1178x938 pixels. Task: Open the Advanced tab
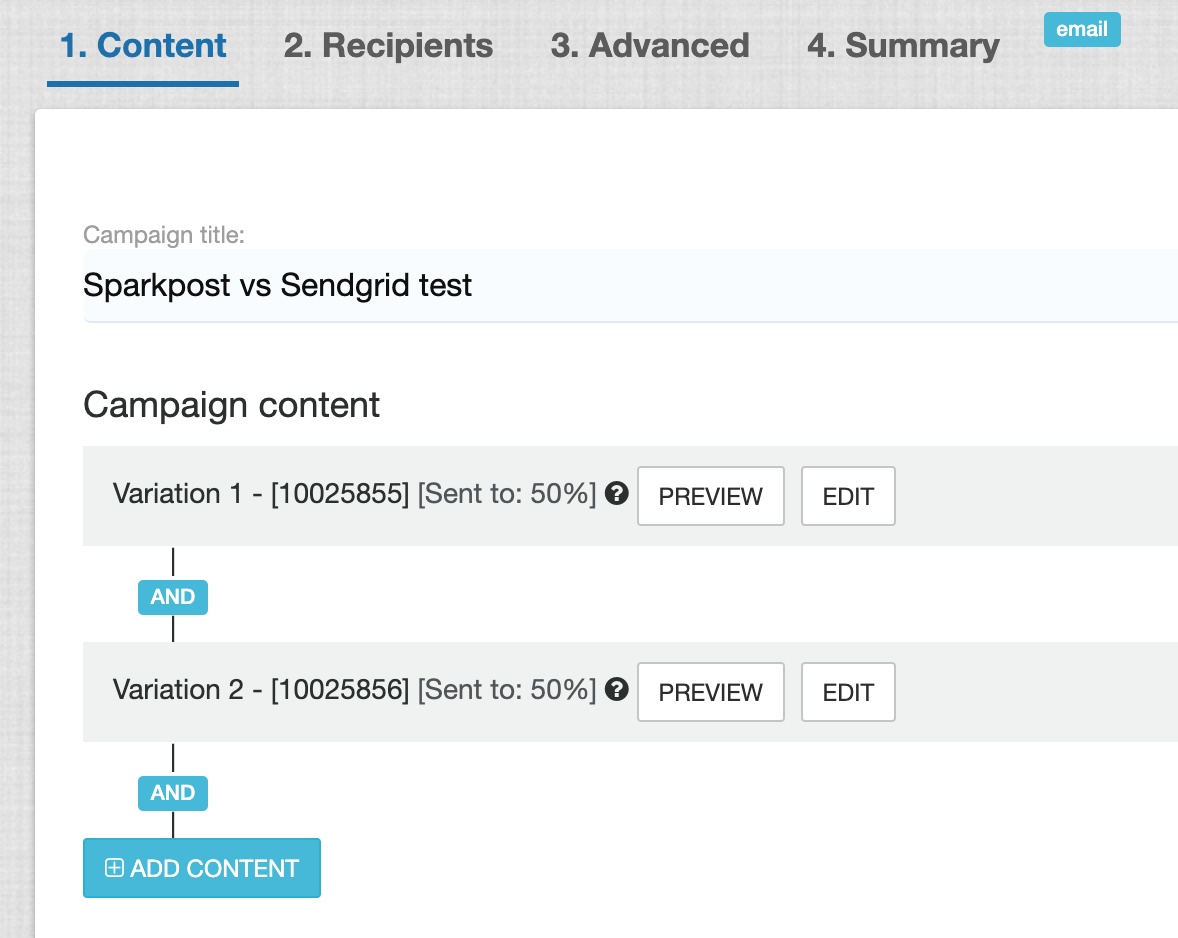coord(649,45)
